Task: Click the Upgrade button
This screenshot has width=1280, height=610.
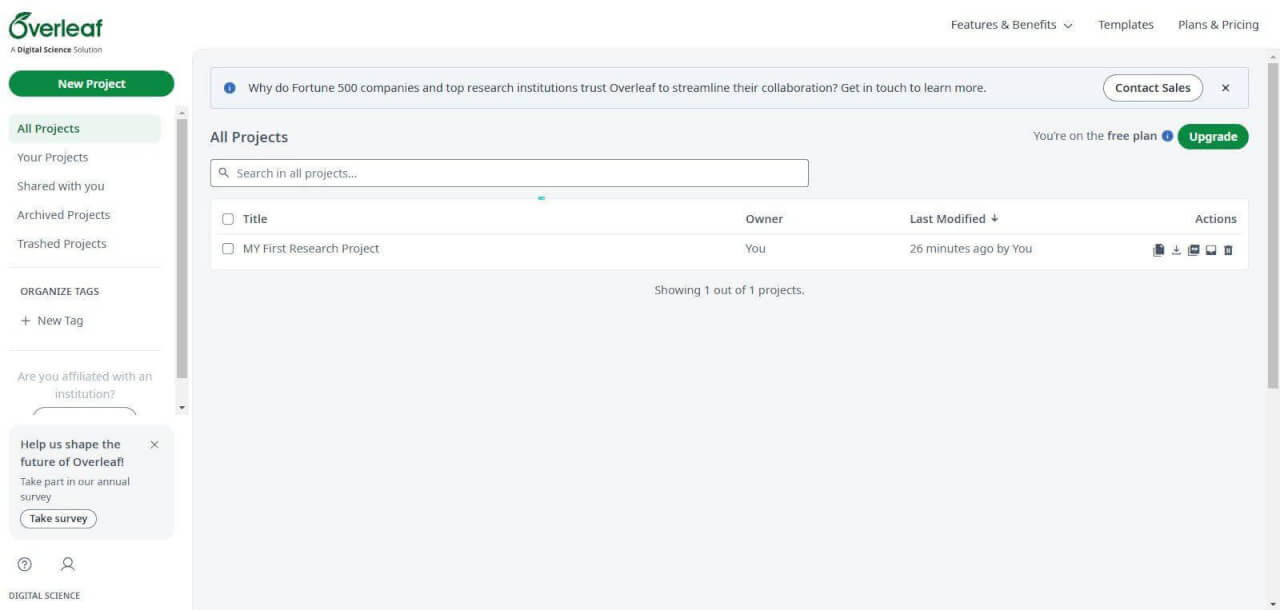Action: [x=1212, y=136]
